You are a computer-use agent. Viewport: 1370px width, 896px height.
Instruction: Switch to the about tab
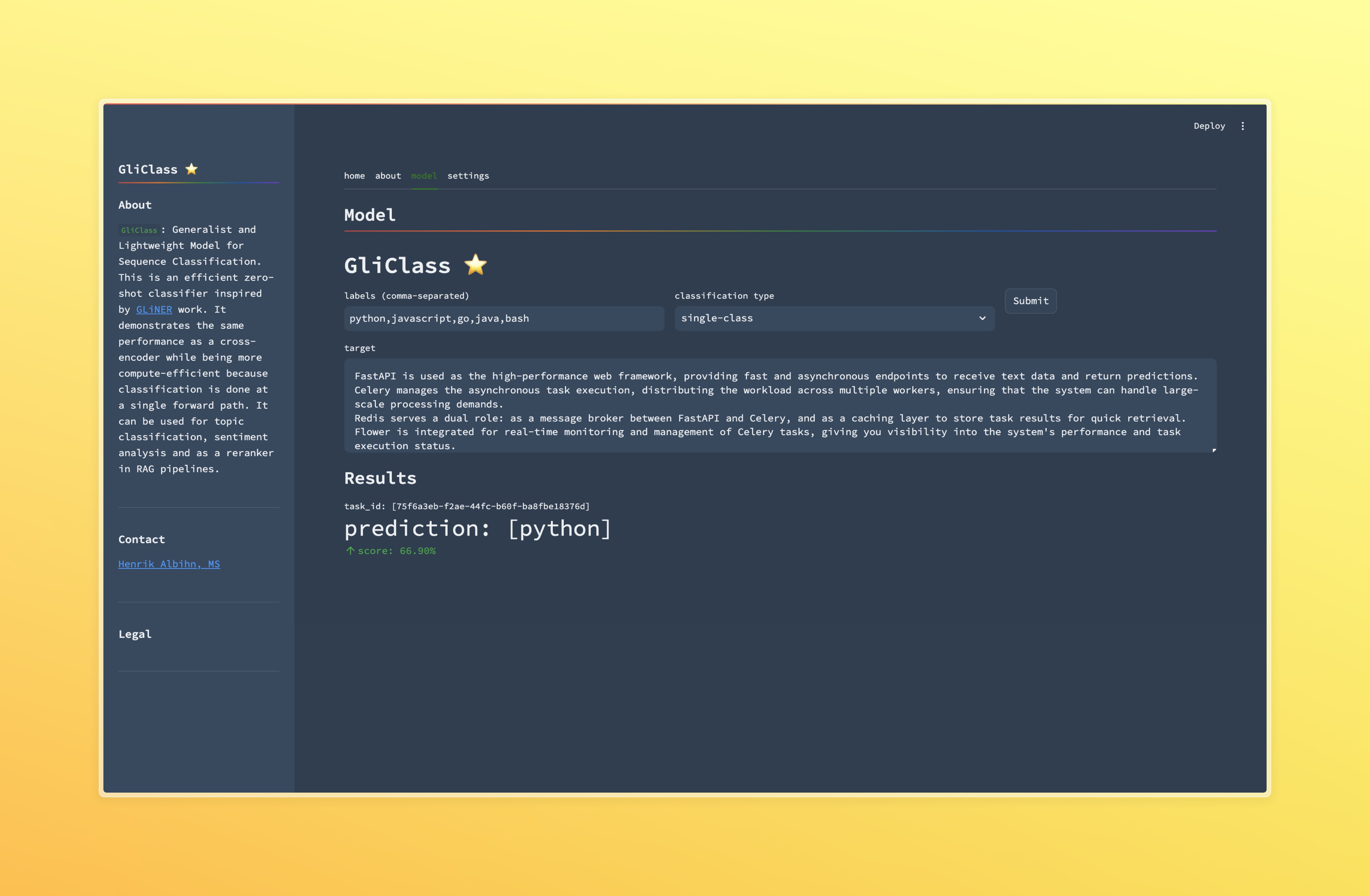point(388,176)
